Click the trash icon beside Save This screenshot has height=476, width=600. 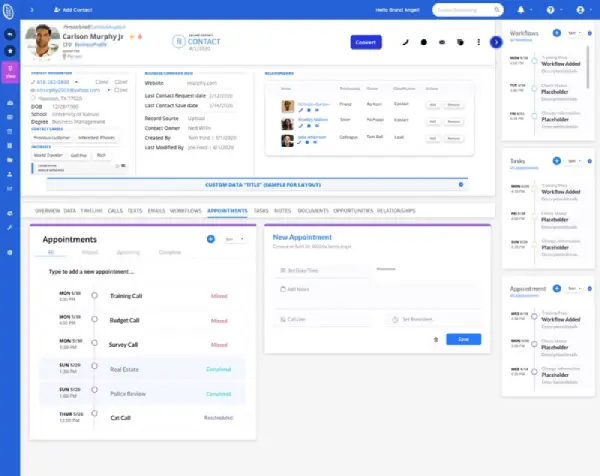(435, 339)
